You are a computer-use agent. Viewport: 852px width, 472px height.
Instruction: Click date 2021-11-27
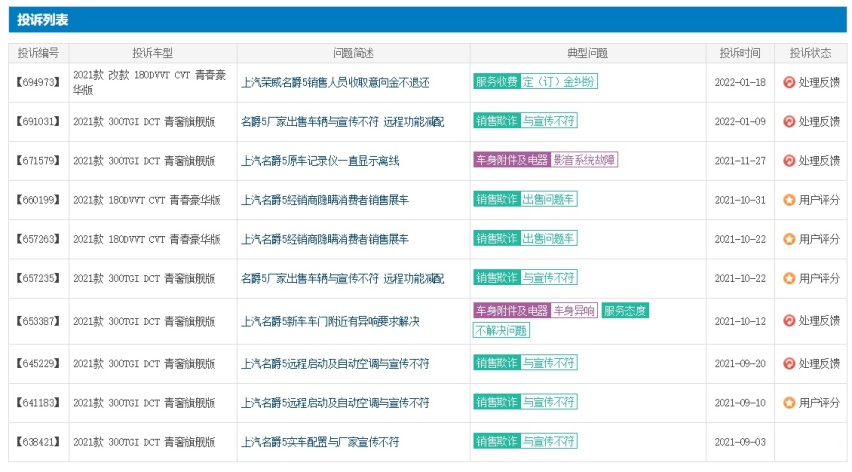pyautogui.click(x=740, y=161)
